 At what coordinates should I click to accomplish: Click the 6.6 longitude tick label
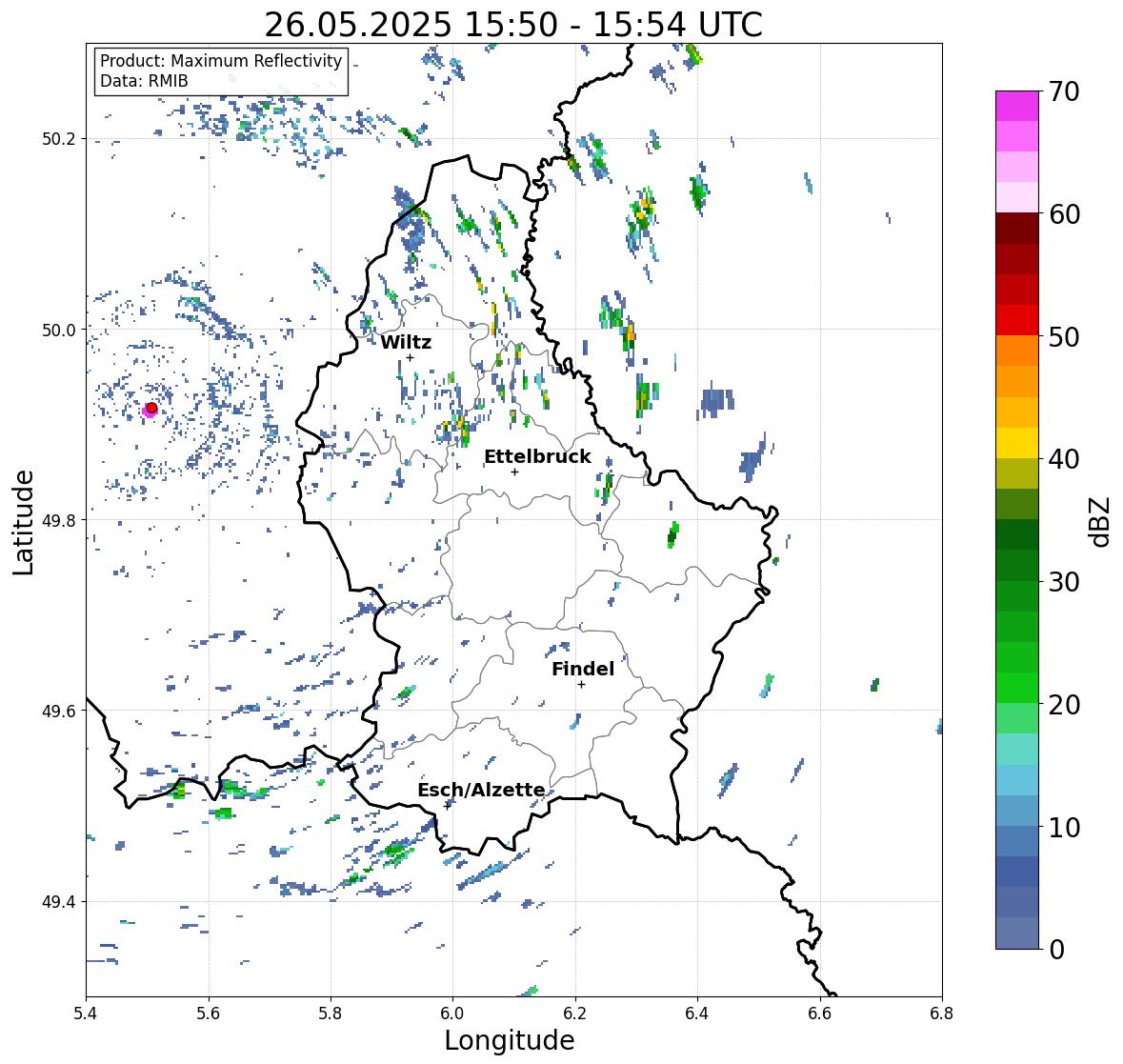tap(820, 1014)
